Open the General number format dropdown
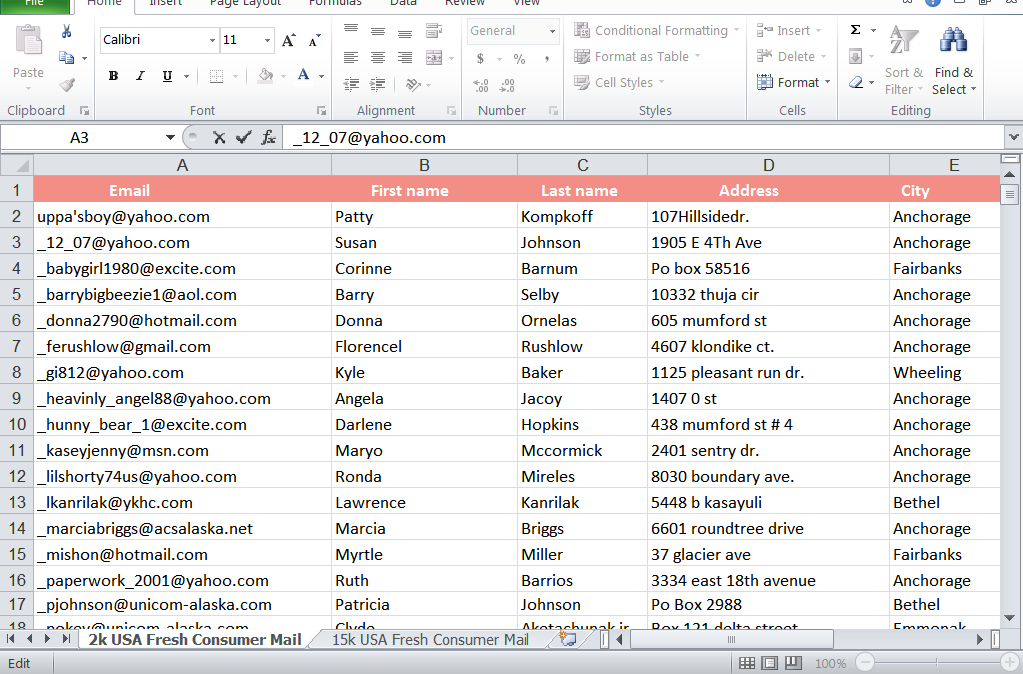 (551, 31)
